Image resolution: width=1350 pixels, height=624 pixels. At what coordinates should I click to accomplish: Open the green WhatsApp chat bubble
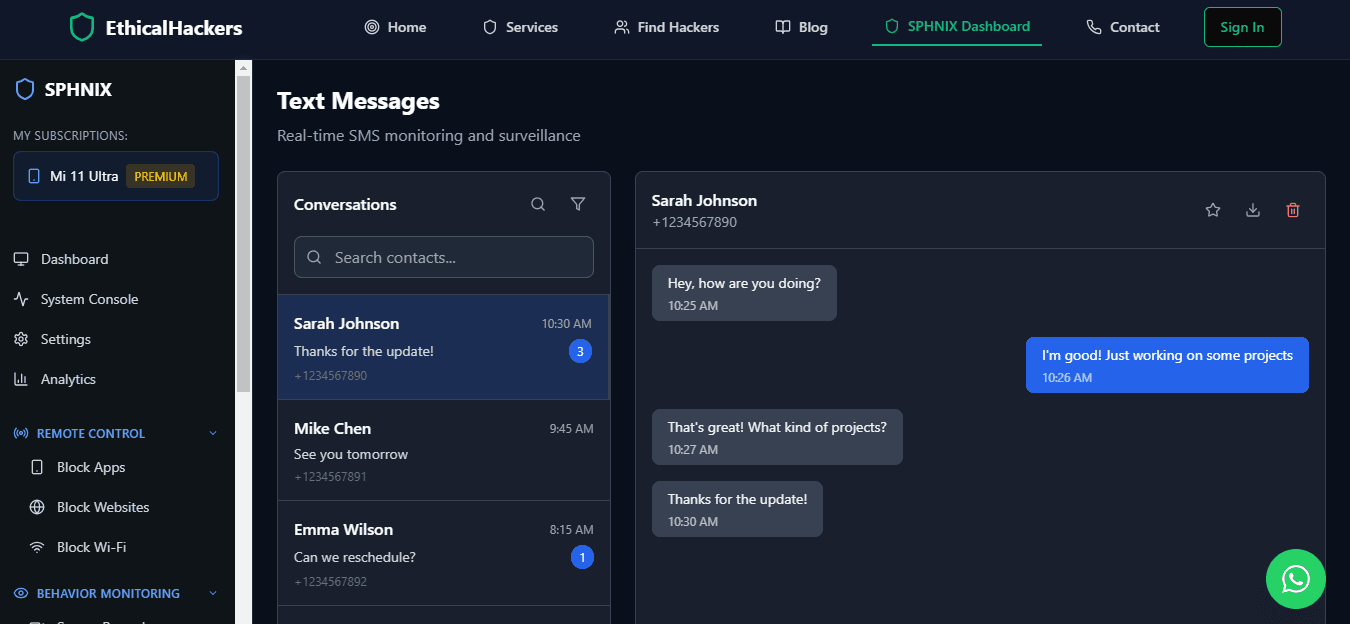click(1295, 579)
